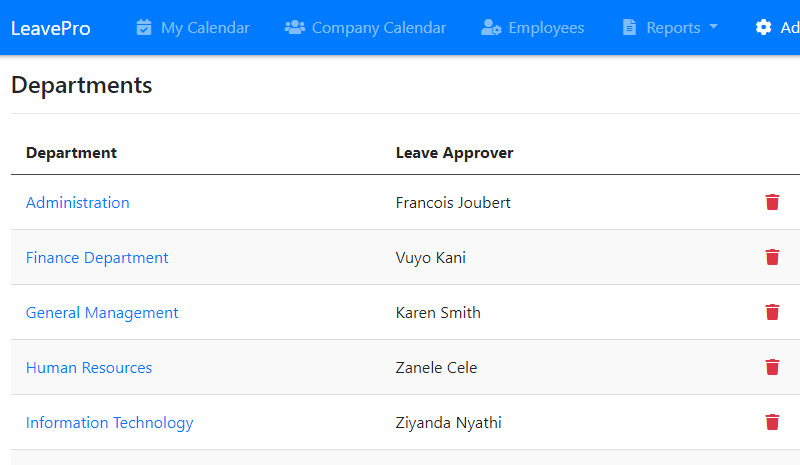This screenshot has width=800, height=465.
Task: Click the My Calendar check icon
Action: coord(144,27)
